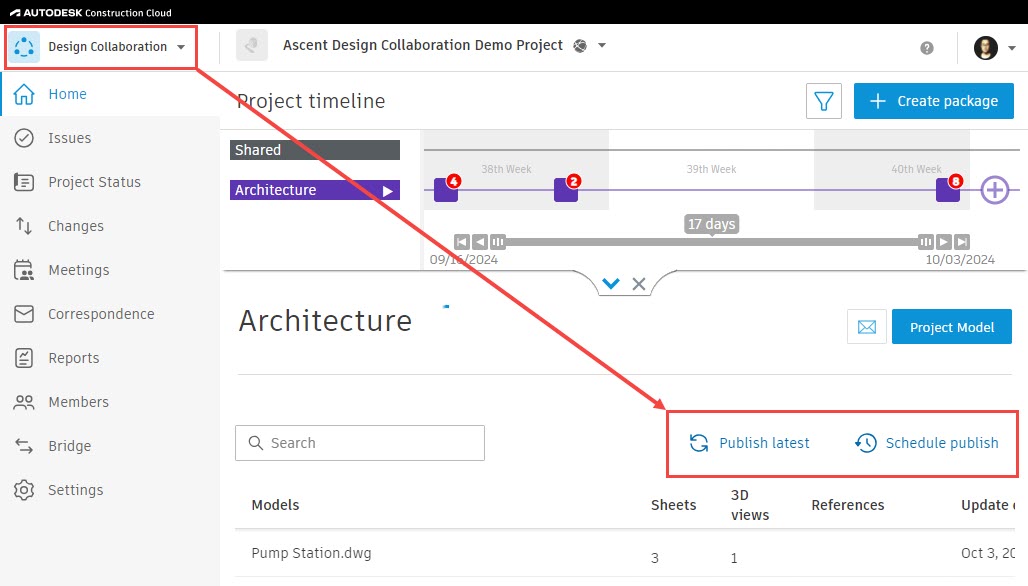The image size is (1028, 586).
Task: Open the help question mark icon
Action: click(x=926, y=48)
